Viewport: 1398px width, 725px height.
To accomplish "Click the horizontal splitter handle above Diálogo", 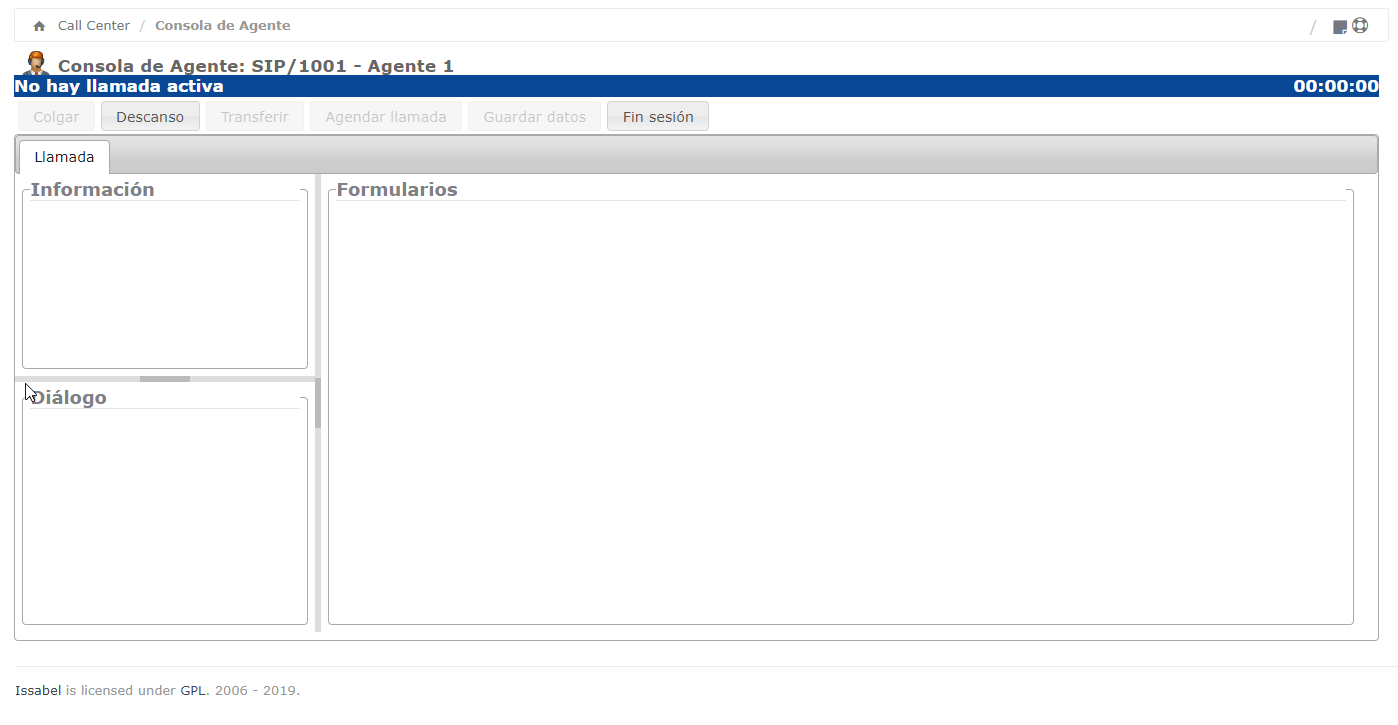I will tap(165, 379).
